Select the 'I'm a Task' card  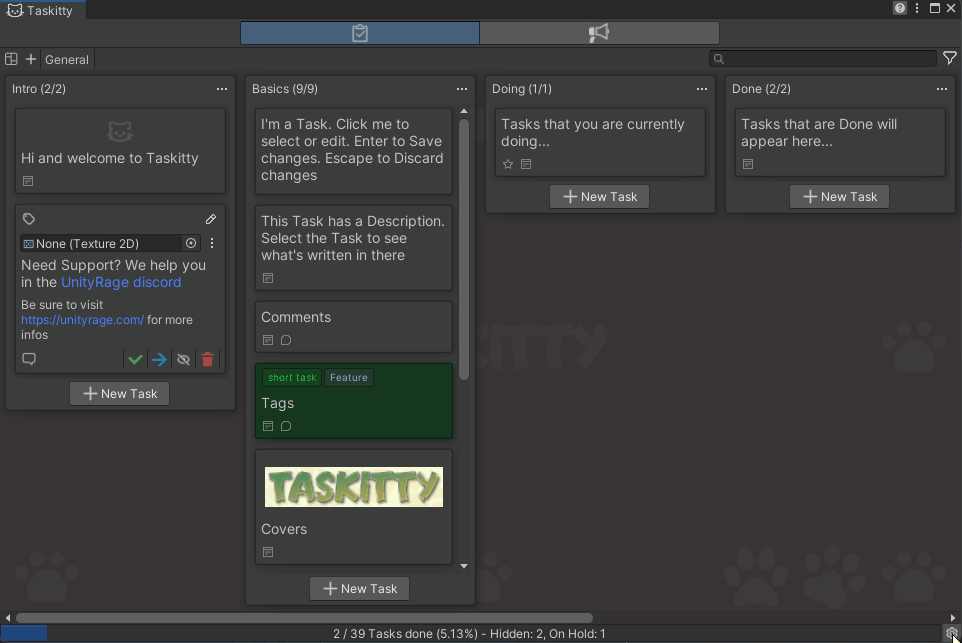coord(353,151)
